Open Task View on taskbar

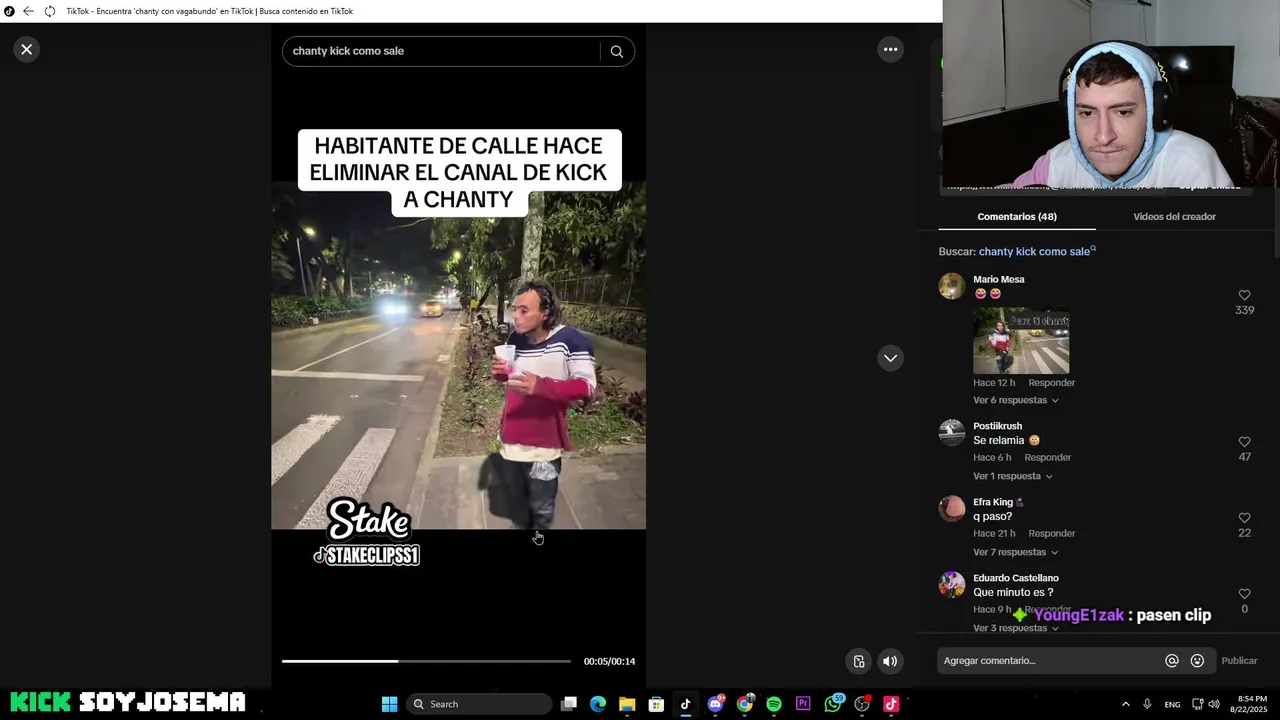point(568,704)
